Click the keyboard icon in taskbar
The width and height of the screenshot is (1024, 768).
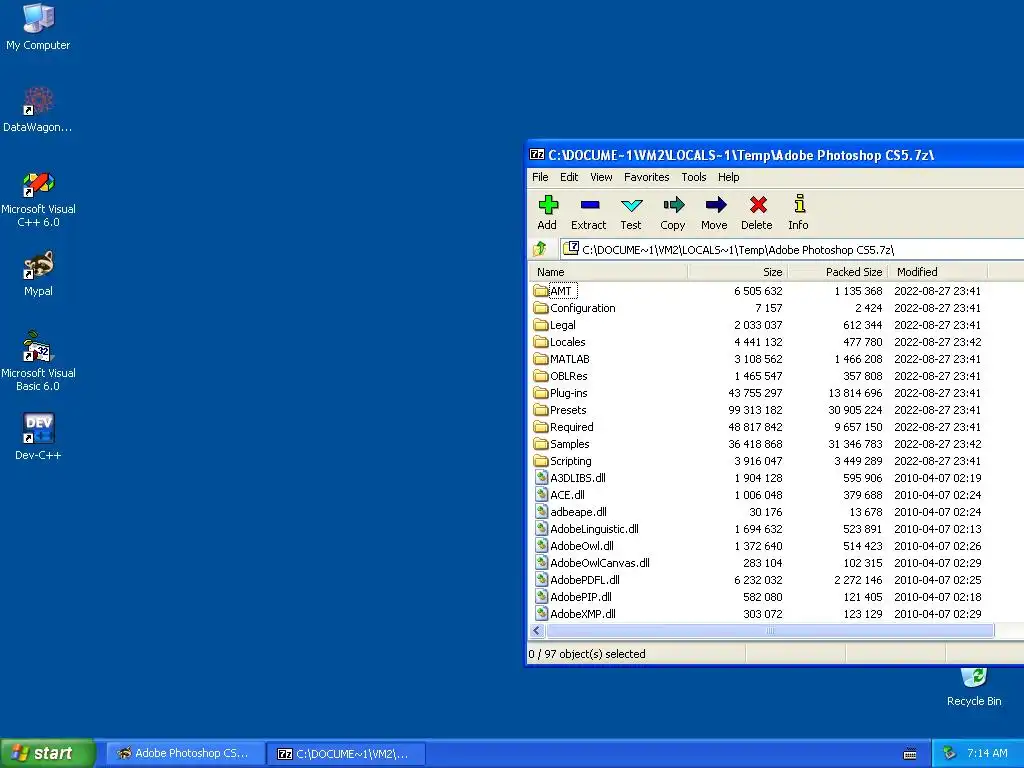(x=910, y=754)
